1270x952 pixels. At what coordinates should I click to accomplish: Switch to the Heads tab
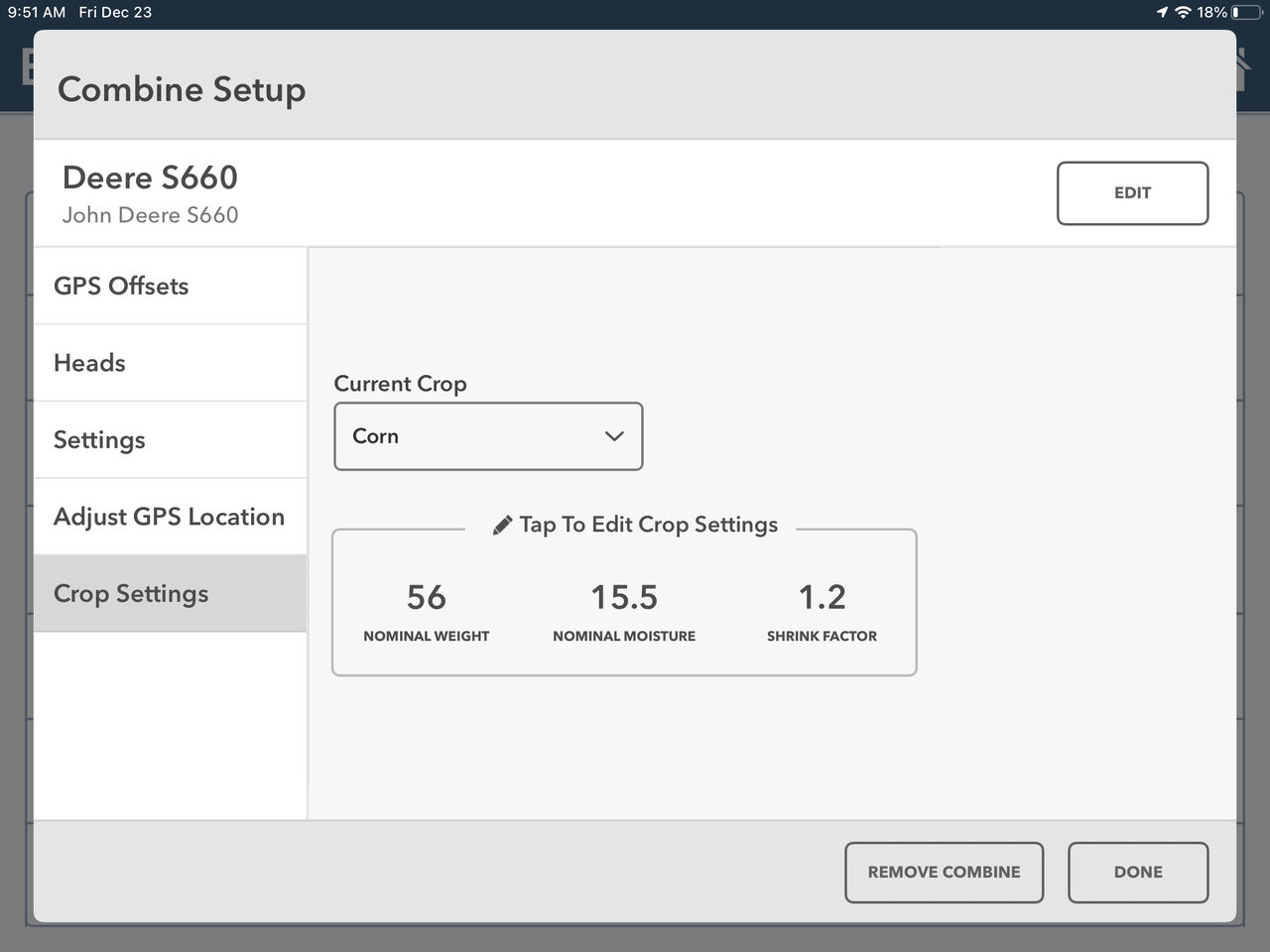click(x=170, y=363)
